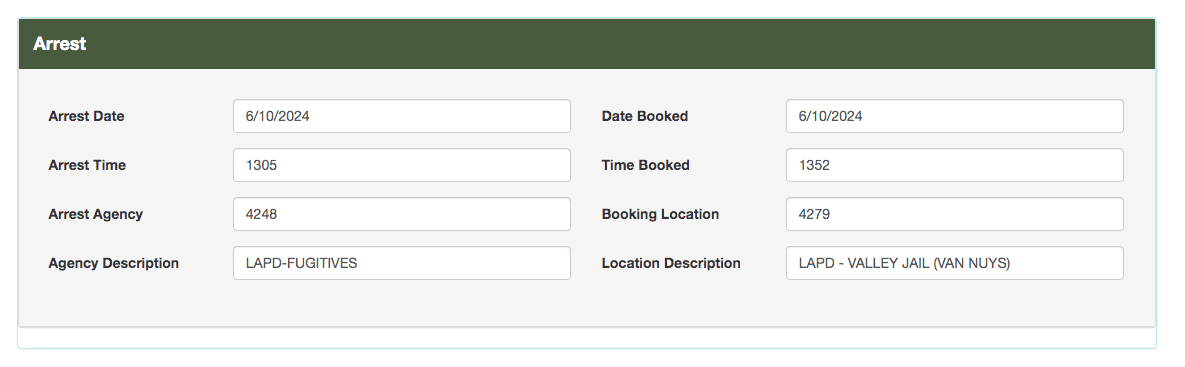
Task: Focus the Arrest Time field showing 1305
Action: click(401, 165)
